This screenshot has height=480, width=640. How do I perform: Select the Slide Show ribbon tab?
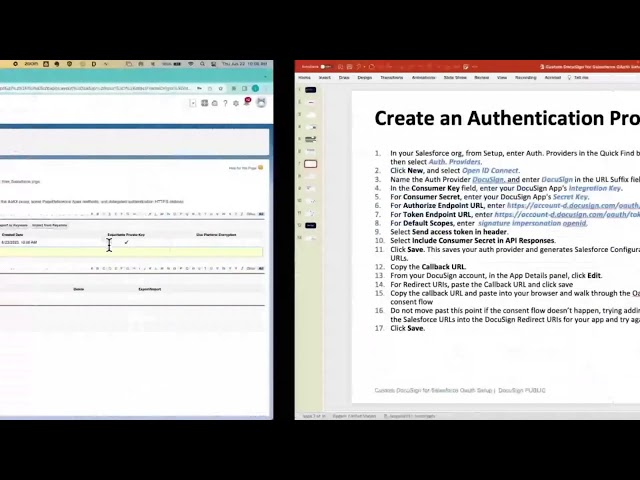tap(455, 78)
